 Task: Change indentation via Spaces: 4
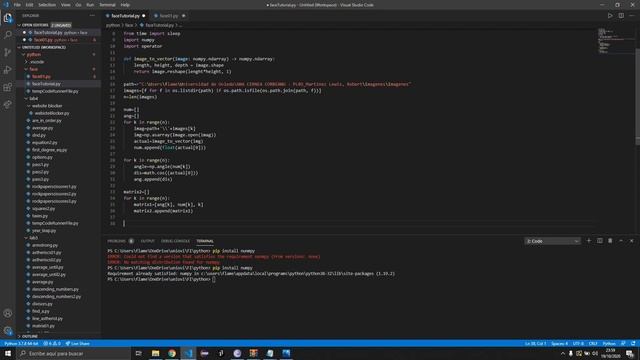560,344
